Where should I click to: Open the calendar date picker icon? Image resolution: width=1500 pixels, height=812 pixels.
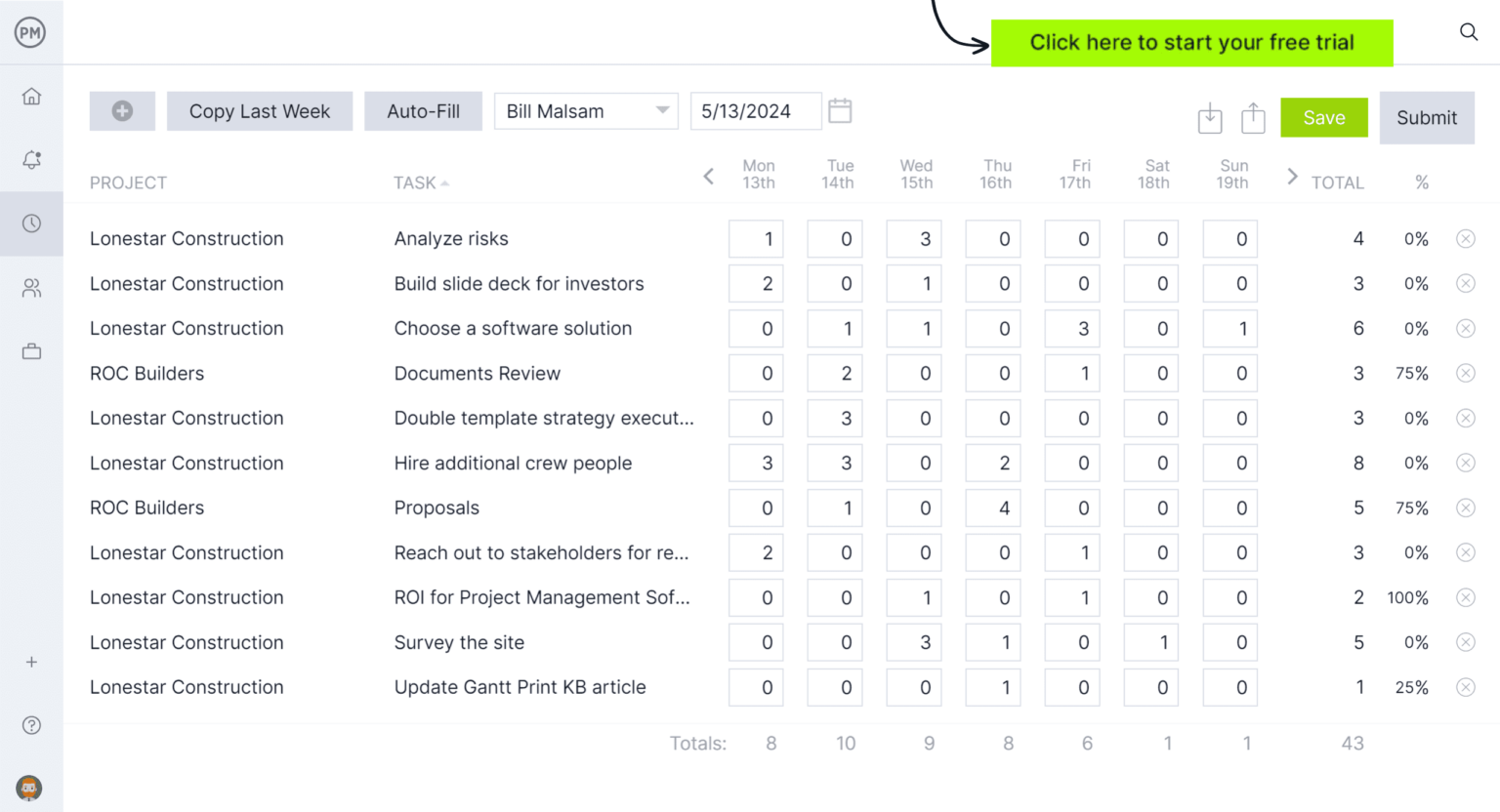[x=840, y=110]
